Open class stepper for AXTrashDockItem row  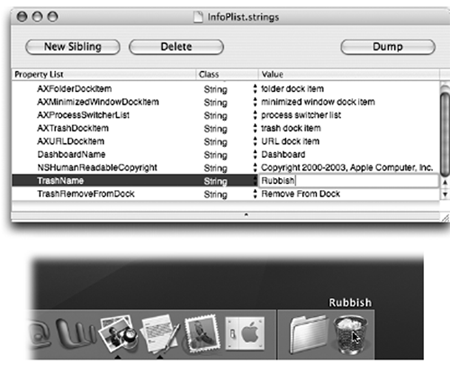[255, 128]
